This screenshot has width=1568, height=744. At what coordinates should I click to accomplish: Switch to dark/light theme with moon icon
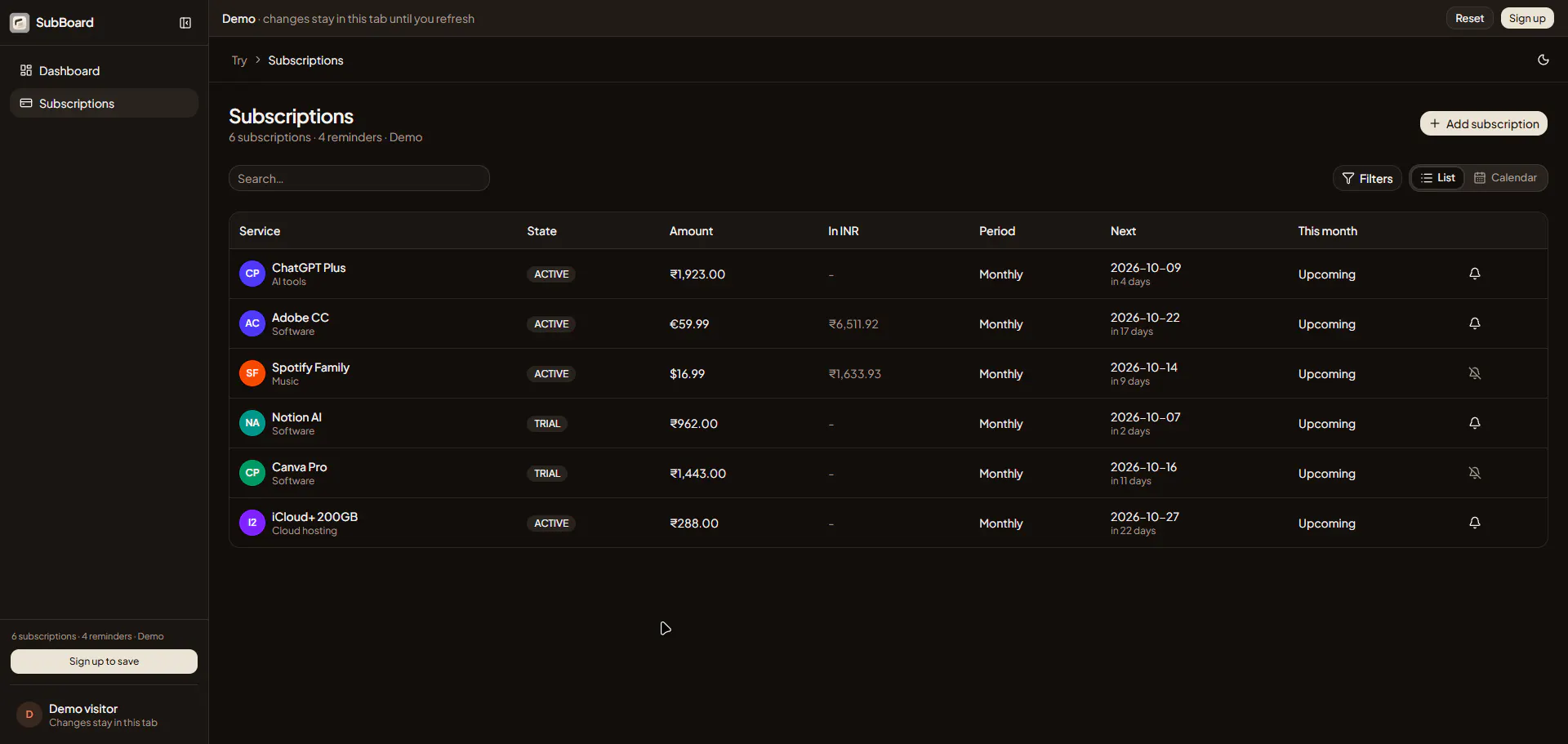[1543, 60]
